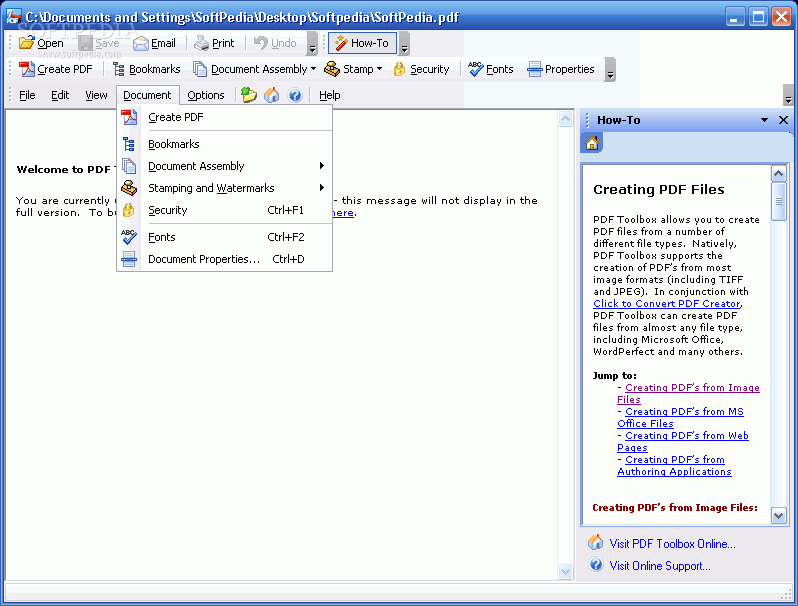The image size is (798, 606).
Task: Expand the Document Assembly toolbar dropdown arrow
Action: (313, 69)
